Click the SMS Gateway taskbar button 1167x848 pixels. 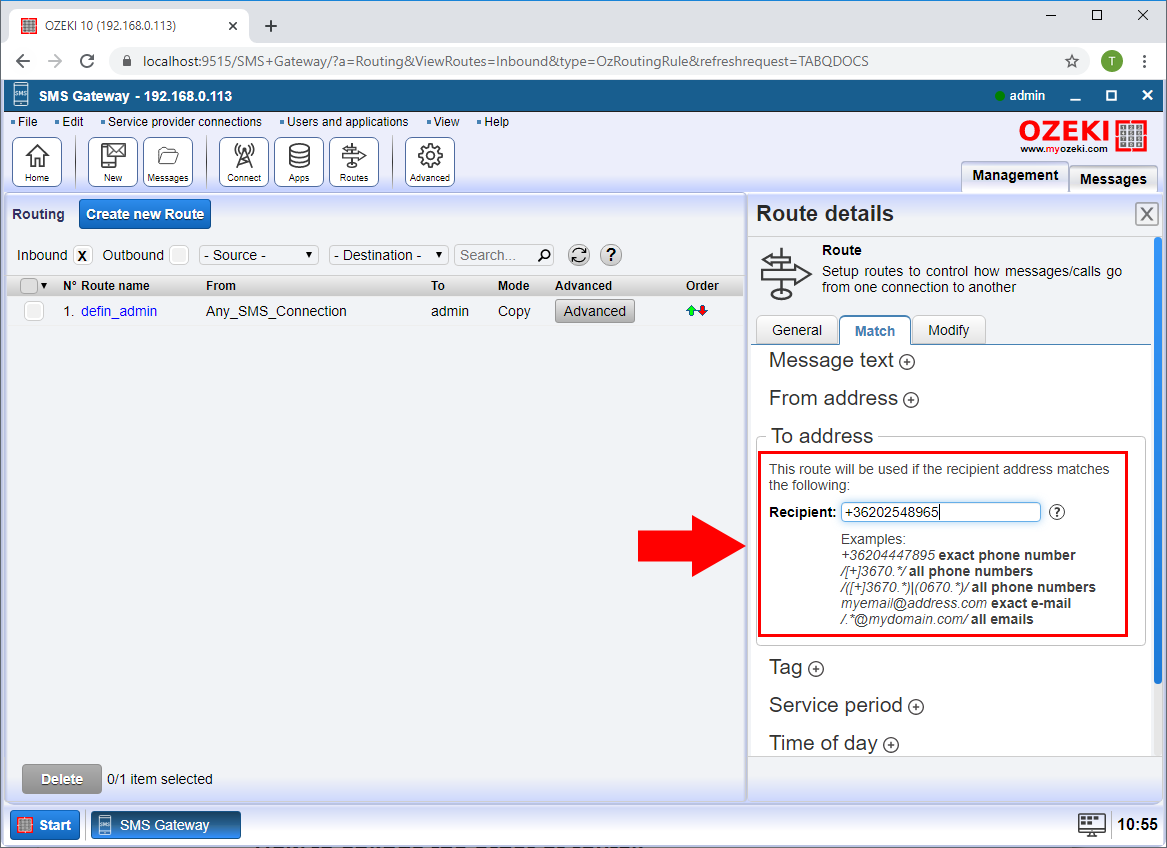tap(165, 825)
